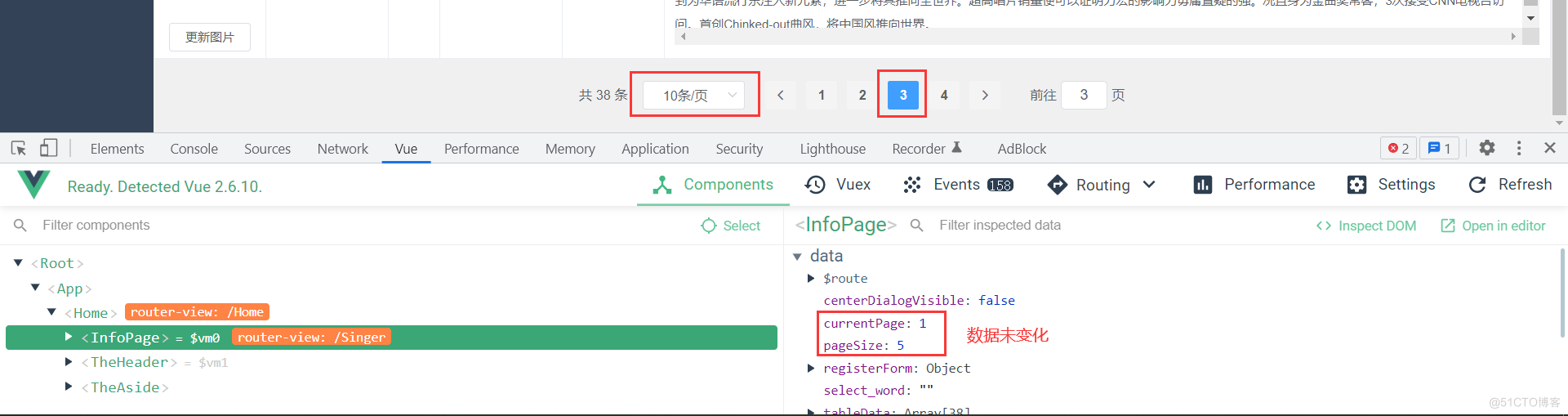Screen dimensions: 1568x416
Task: Click the 更新图片 button
Action: [x=210, y=37]
